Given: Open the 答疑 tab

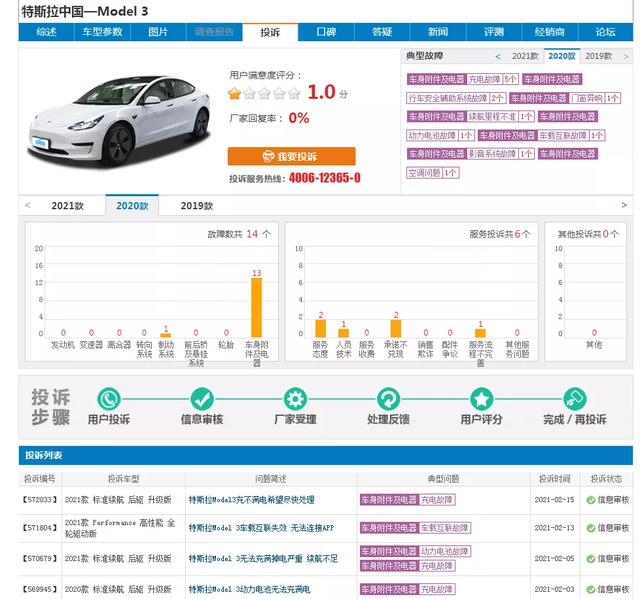Looking at the screenshot, I should (x=382, y=32).
